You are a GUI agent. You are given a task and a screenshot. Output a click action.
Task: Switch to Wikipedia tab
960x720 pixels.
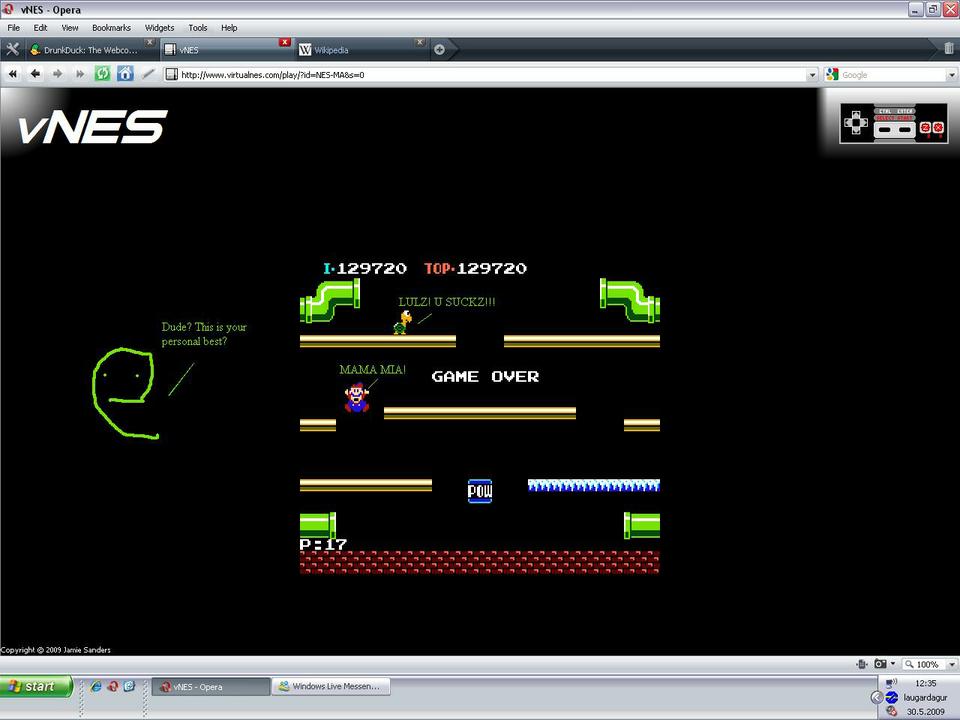(361, 50)
